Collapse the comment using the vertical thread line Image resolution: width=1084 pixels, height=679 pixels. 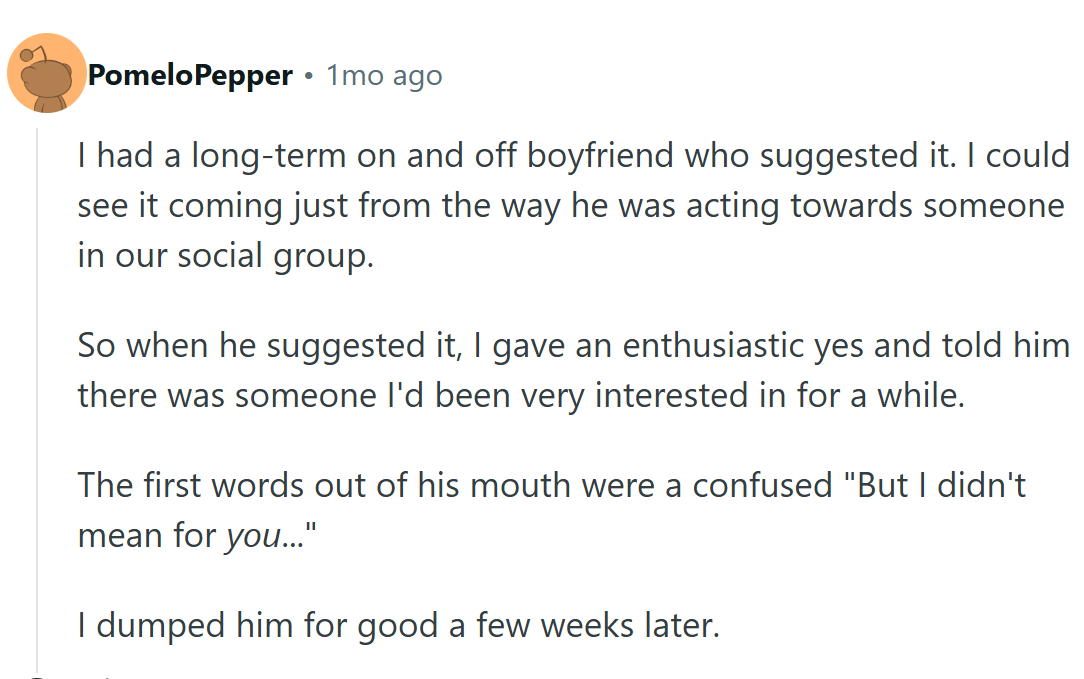(37, 400)
